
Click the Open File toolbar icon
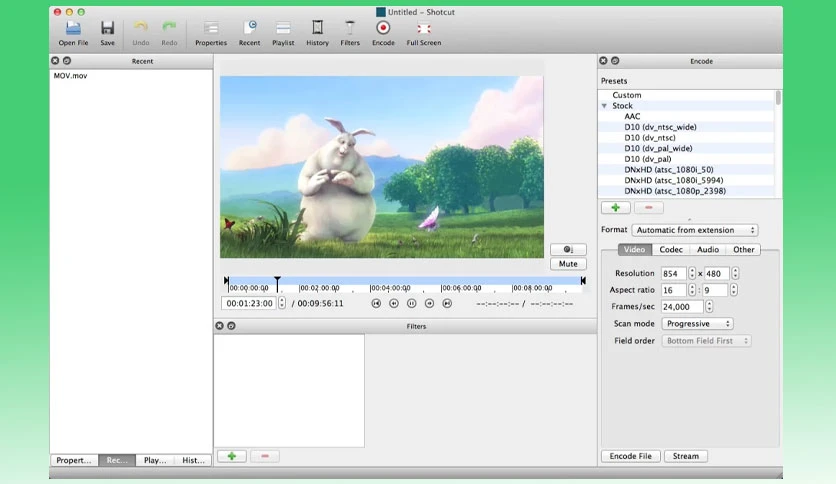(73, 33)
